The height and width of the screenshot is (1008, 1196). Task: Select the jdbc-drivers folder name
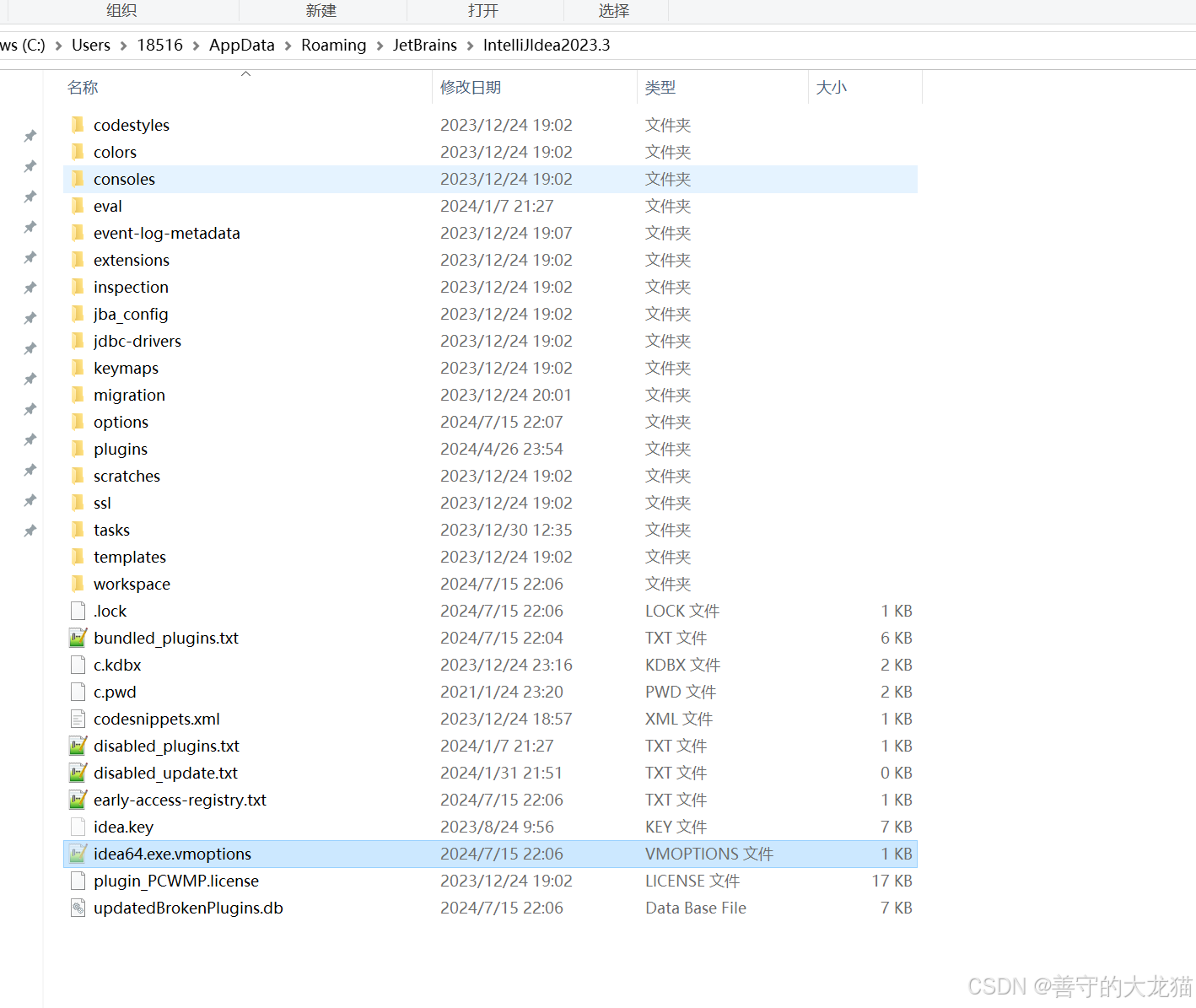pyautogui.click(x=137, y=342)
